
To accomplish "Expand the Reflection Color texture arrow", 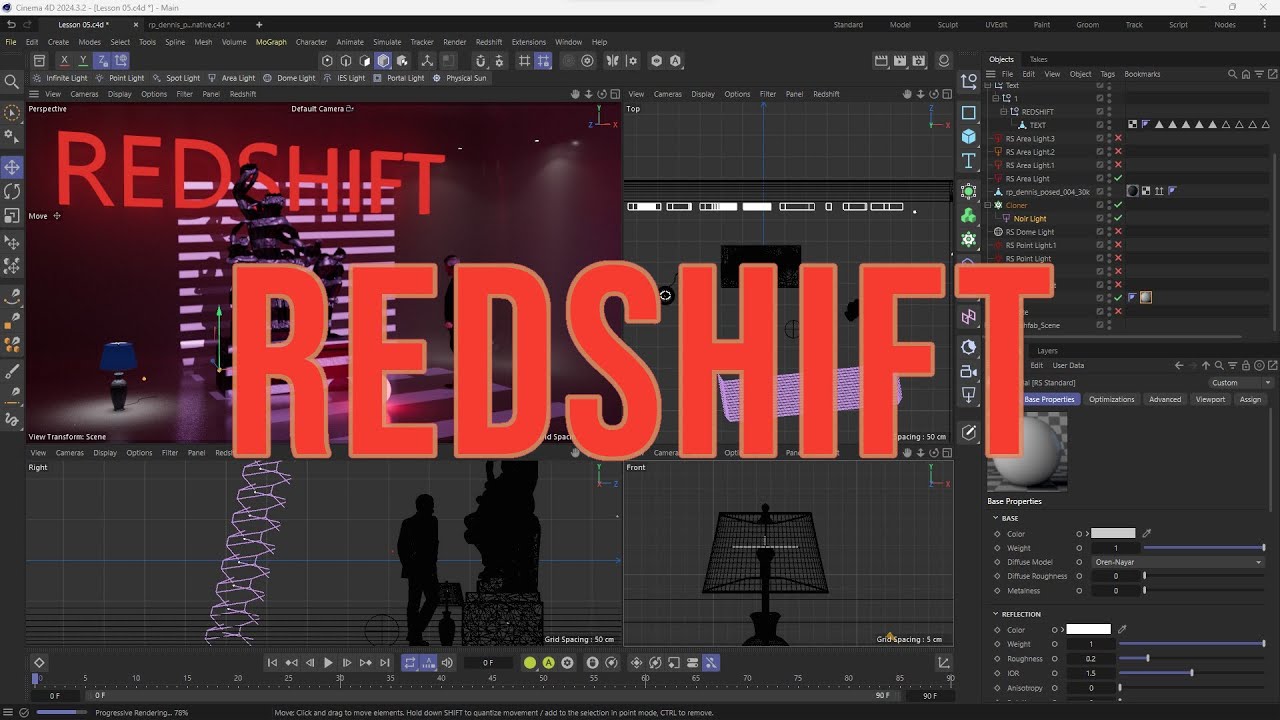I will click(x=1062, y=630).
